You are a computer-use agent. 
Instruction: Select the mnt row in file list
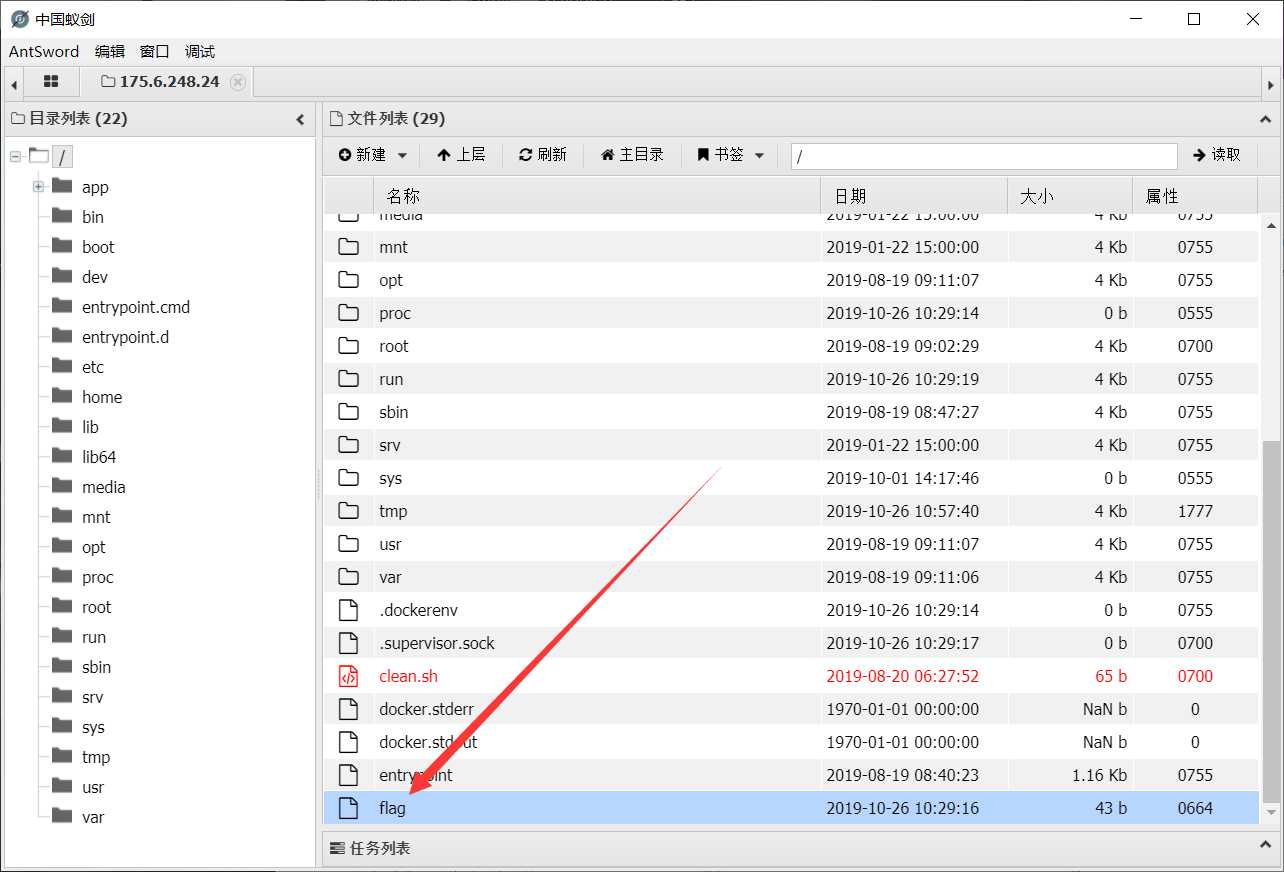(x=790, y=247)
